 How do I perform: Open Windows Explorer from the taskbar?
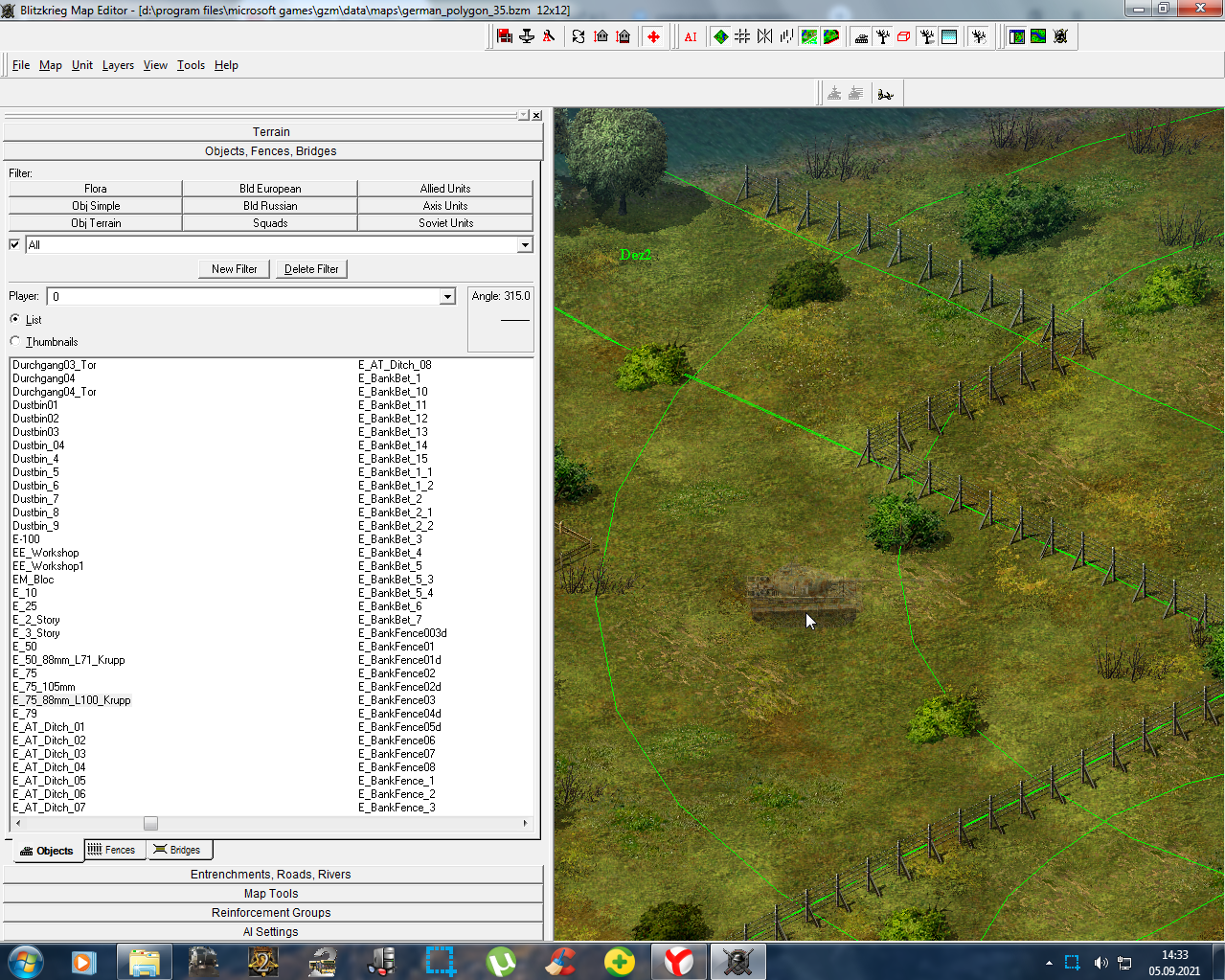[x=145, y=961]
